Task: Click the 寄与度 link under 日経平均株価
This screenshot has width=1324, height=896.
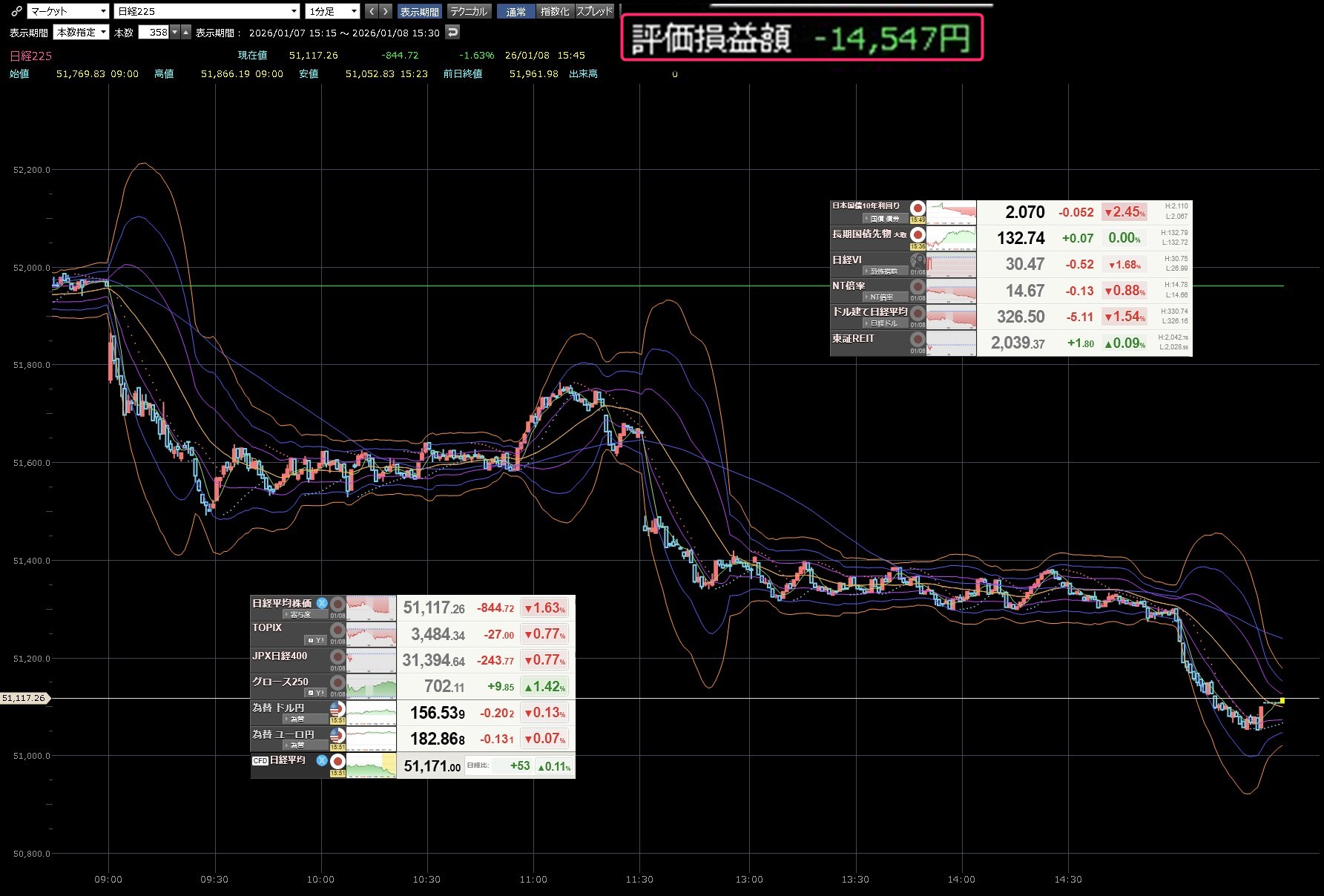Action: pos(300,614)
